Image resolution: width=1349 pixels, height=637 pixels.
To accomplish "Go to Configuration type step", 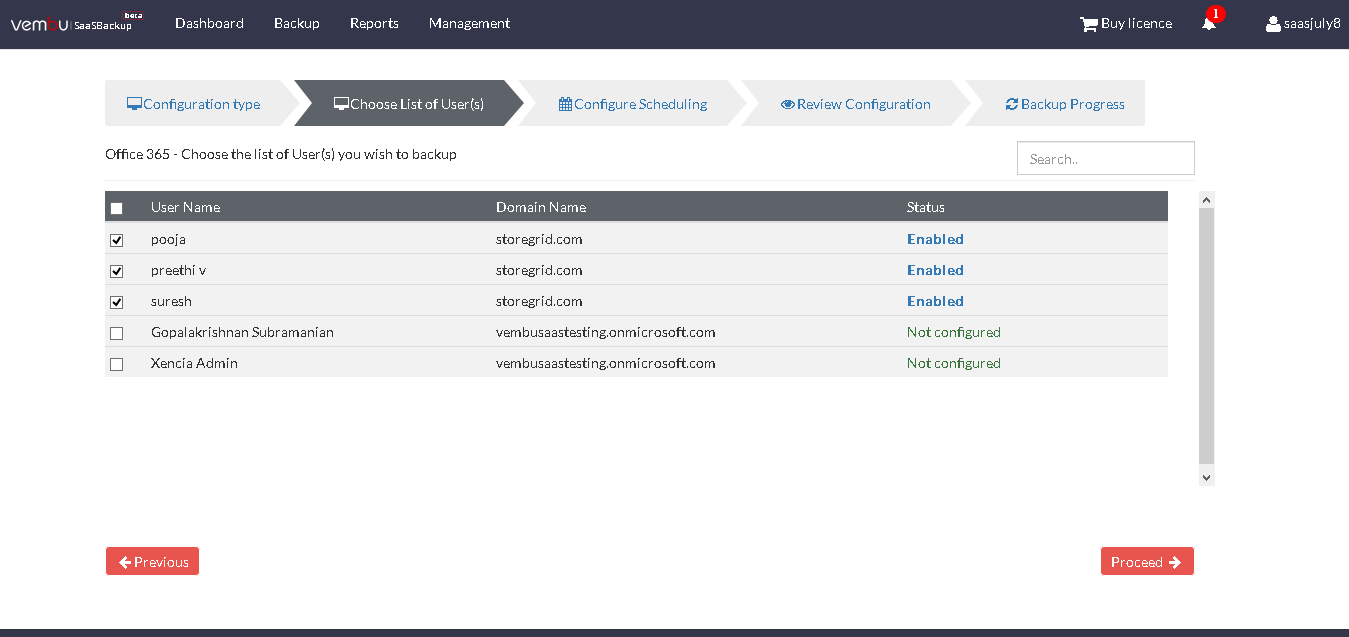I will click(193, 104).
